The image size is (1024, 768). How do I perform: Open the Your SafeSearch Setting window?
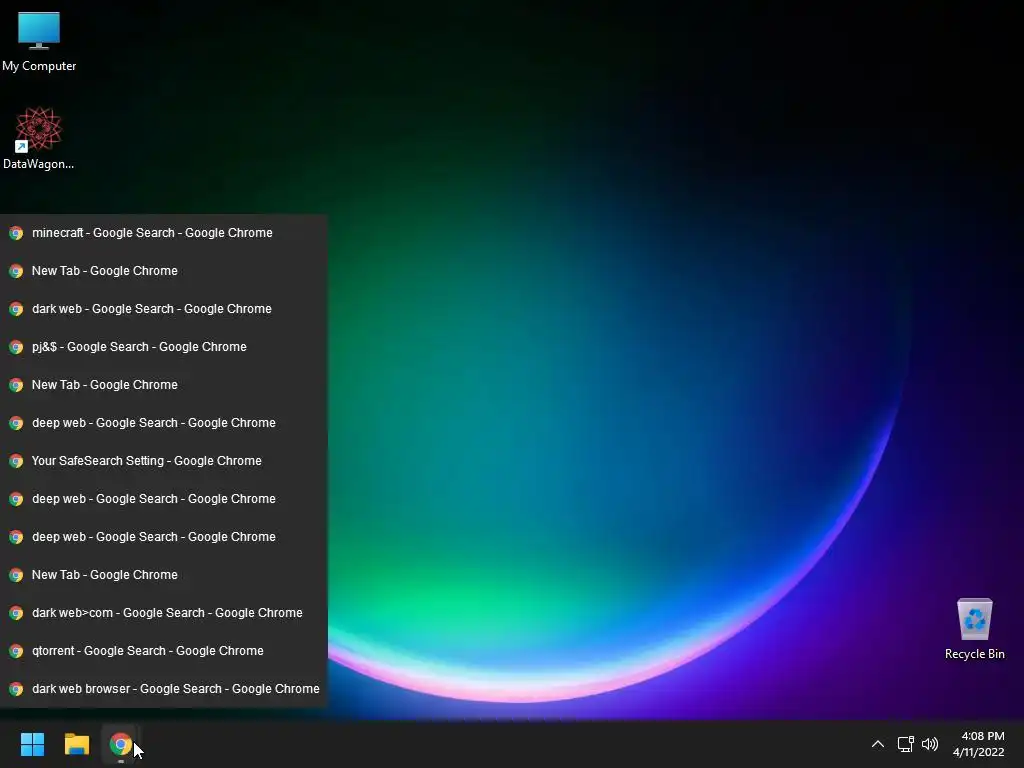click(163, 460)
